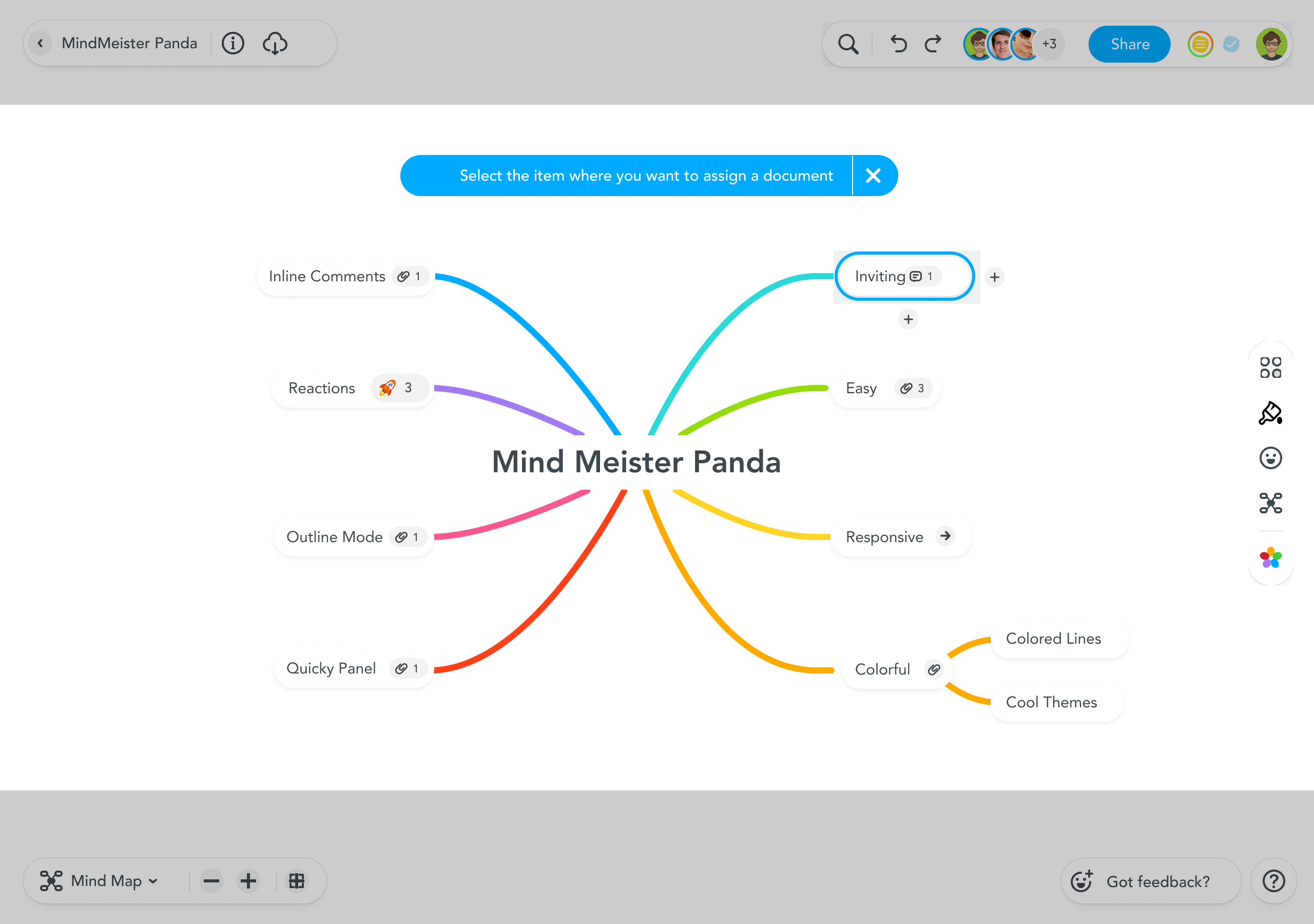Click the cloud download export icon
This screenshot has width=1314, height=924.
coord(275,44)
